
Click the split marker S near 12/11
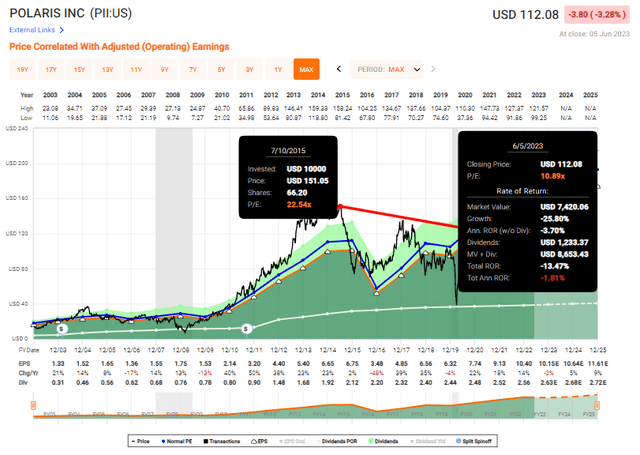246,328
